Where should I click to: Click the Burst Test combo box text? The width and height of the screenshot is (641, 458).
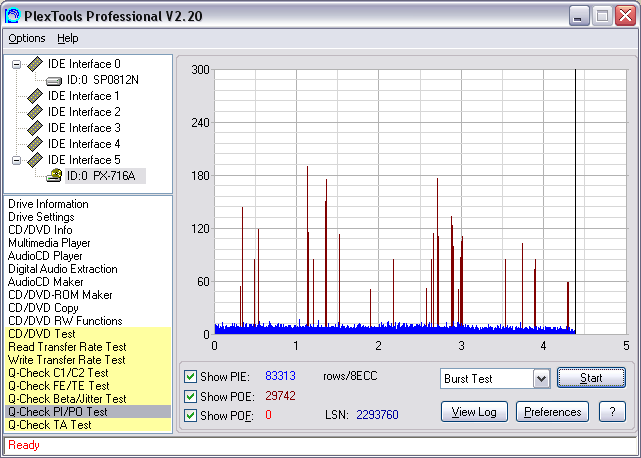(x=468, y=379)
